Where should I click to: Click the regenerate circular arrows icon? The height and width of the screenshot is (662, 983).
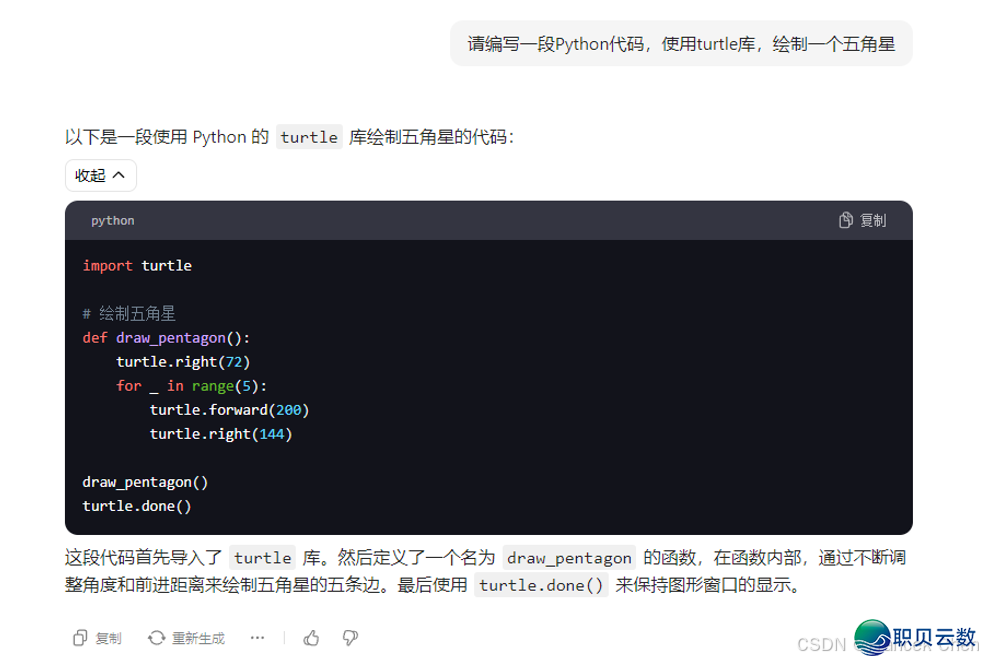pos(156,638)
